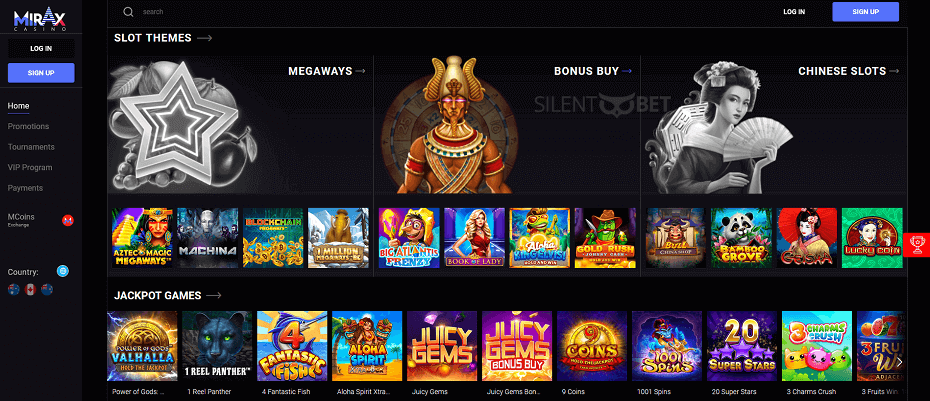Click the search magnifier icon
Viewport: 930px width, 401px height.
point(128,12)
